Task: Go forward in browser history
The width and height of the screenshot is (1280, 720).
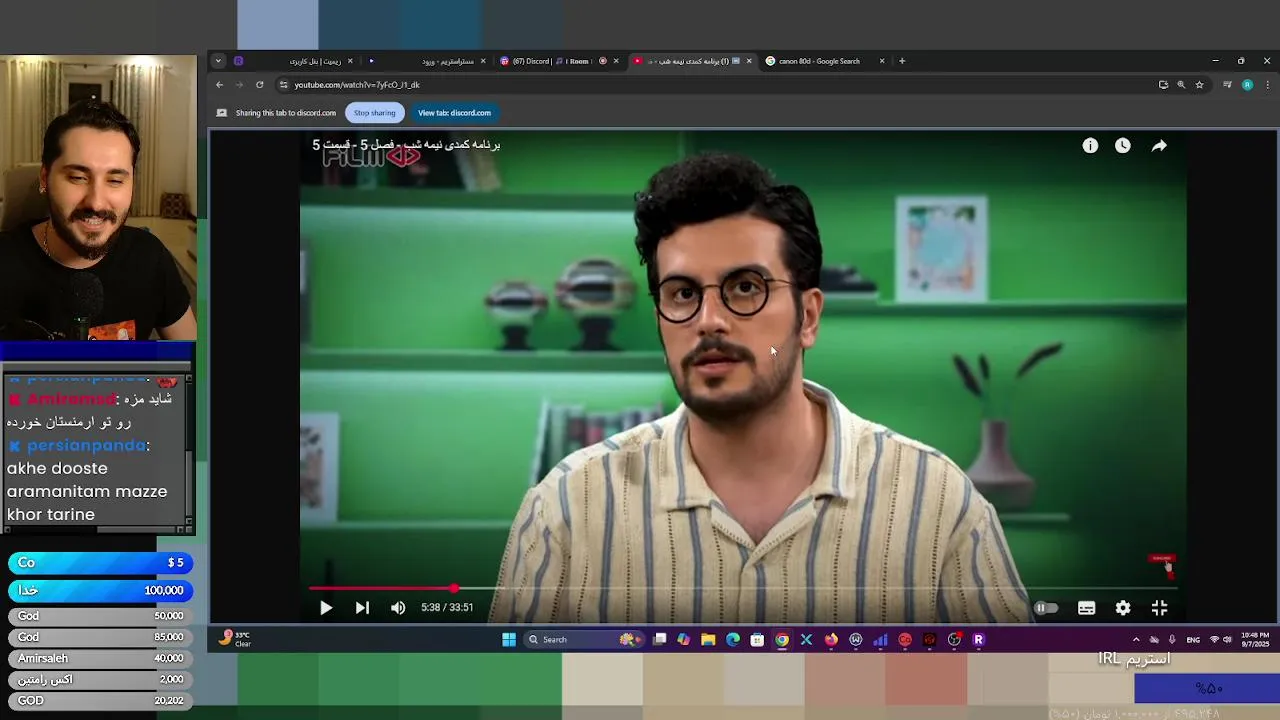Action: pyautogui.click(x=240, y=85)
